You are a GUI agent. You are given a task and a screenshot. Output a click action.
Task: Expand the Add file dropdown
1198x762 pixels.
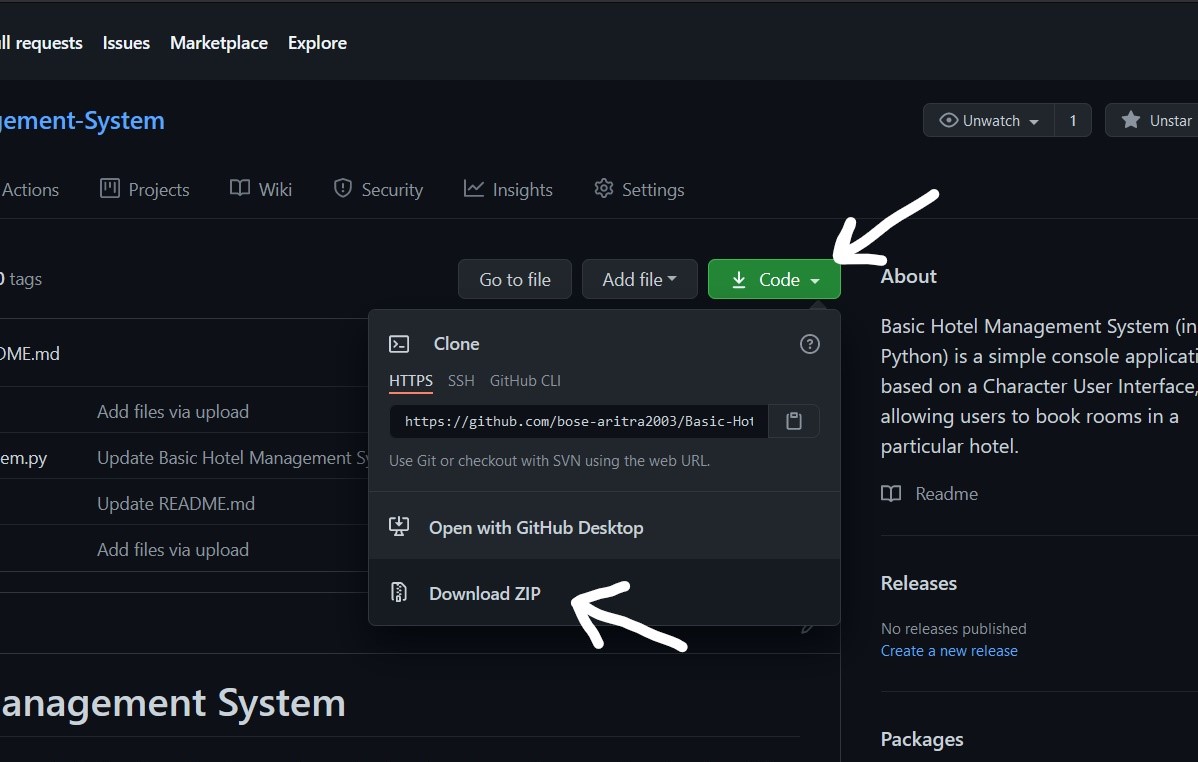coord(639,279)
